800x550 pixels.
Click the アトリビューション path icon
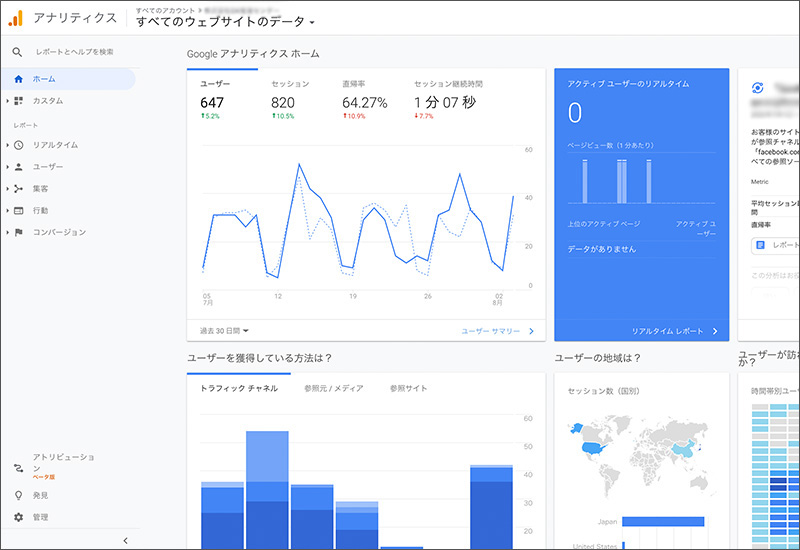(18, 468)
